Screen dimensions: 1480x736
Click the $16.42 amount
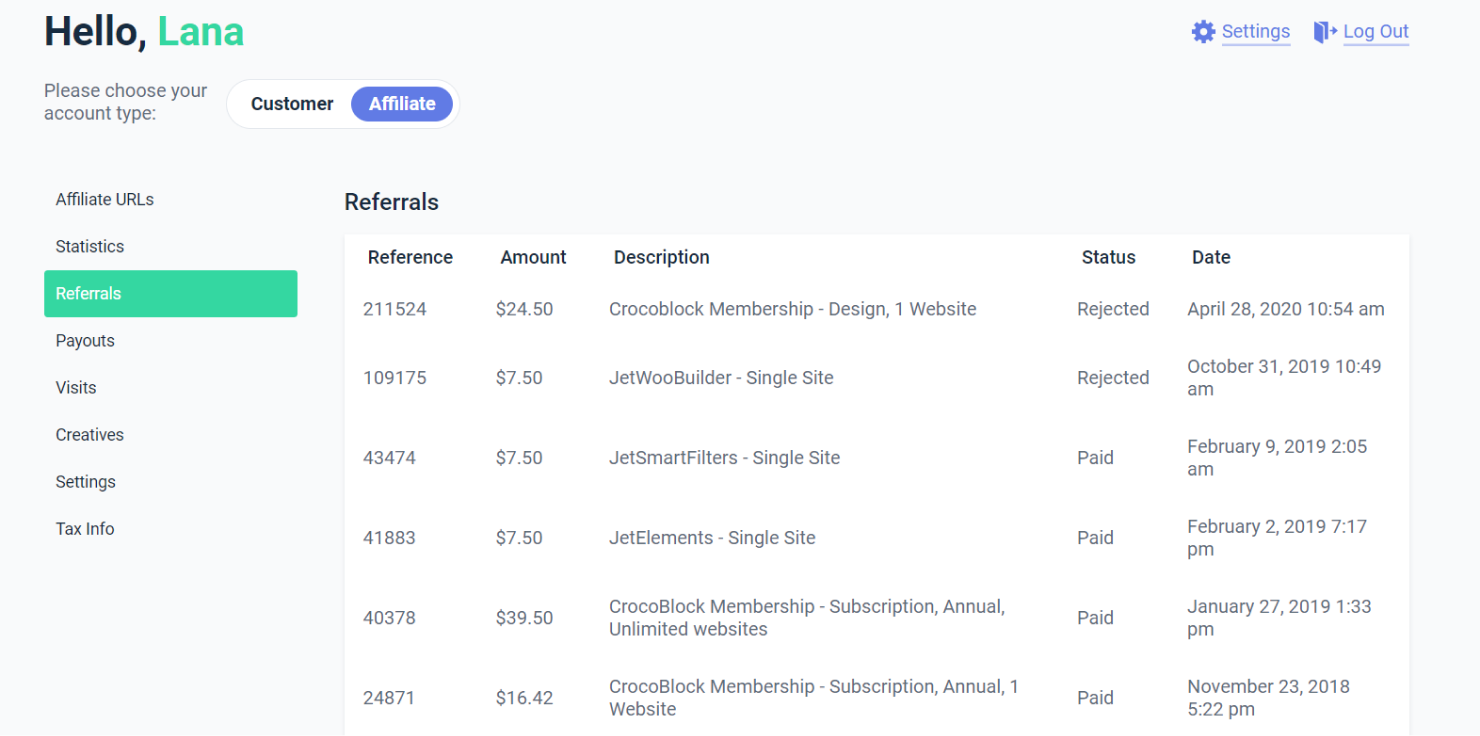[x=524, y=698]
